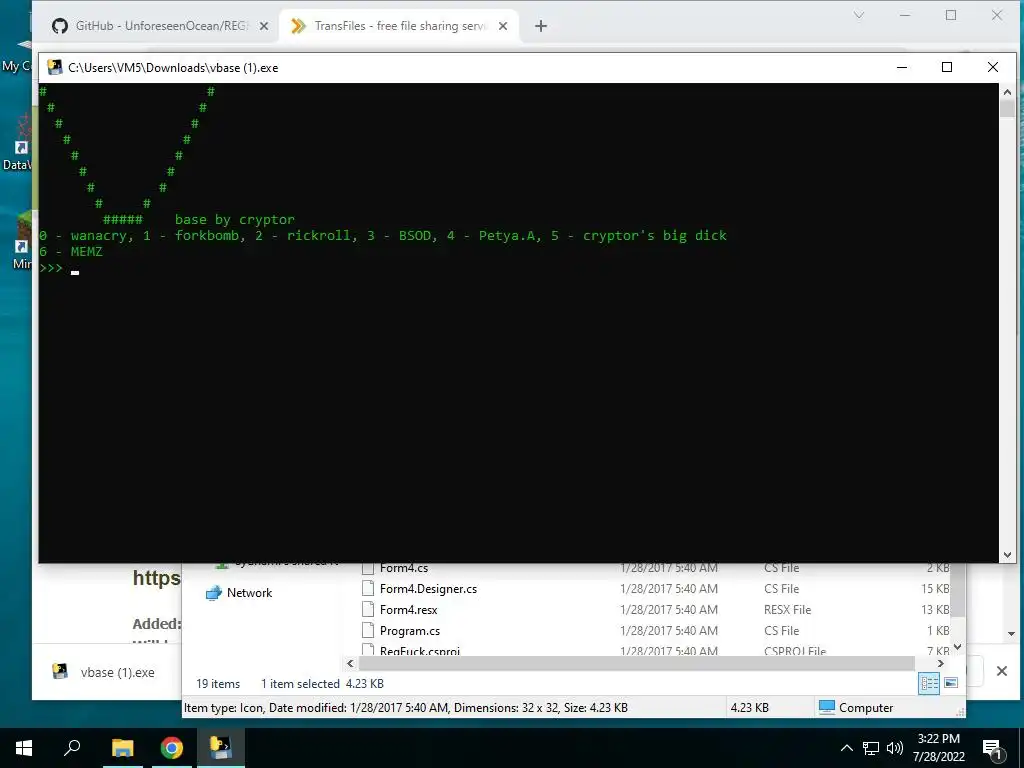1024x768 pixels.
Task: Click the Form4.Designer.cs file icon
Action: (x=368, y=589)
